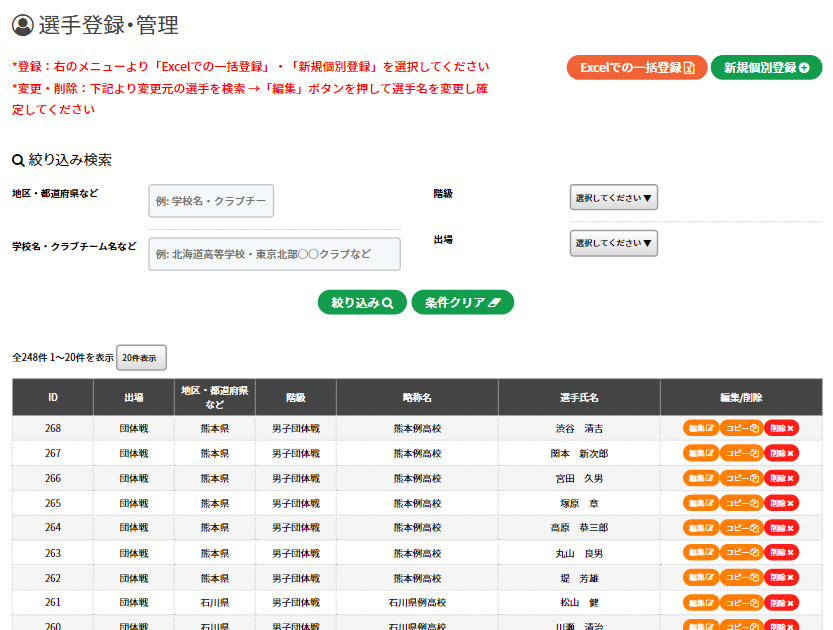This screenshot has height=630, width=833.
Task: Edit player 渋谷 清吉 (ID 268)
Action: 701,428
